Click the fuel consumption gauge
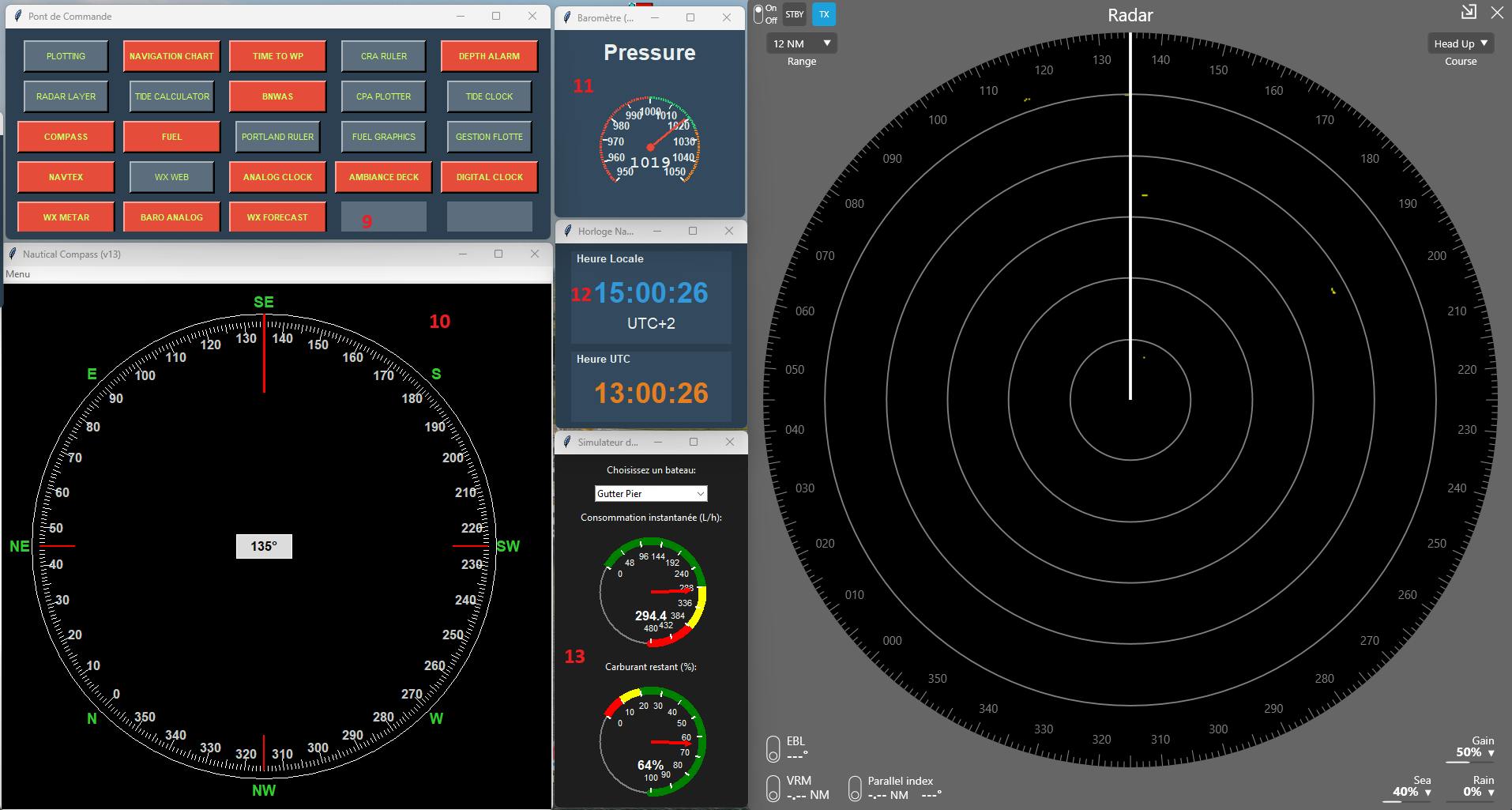 point(653,593)
